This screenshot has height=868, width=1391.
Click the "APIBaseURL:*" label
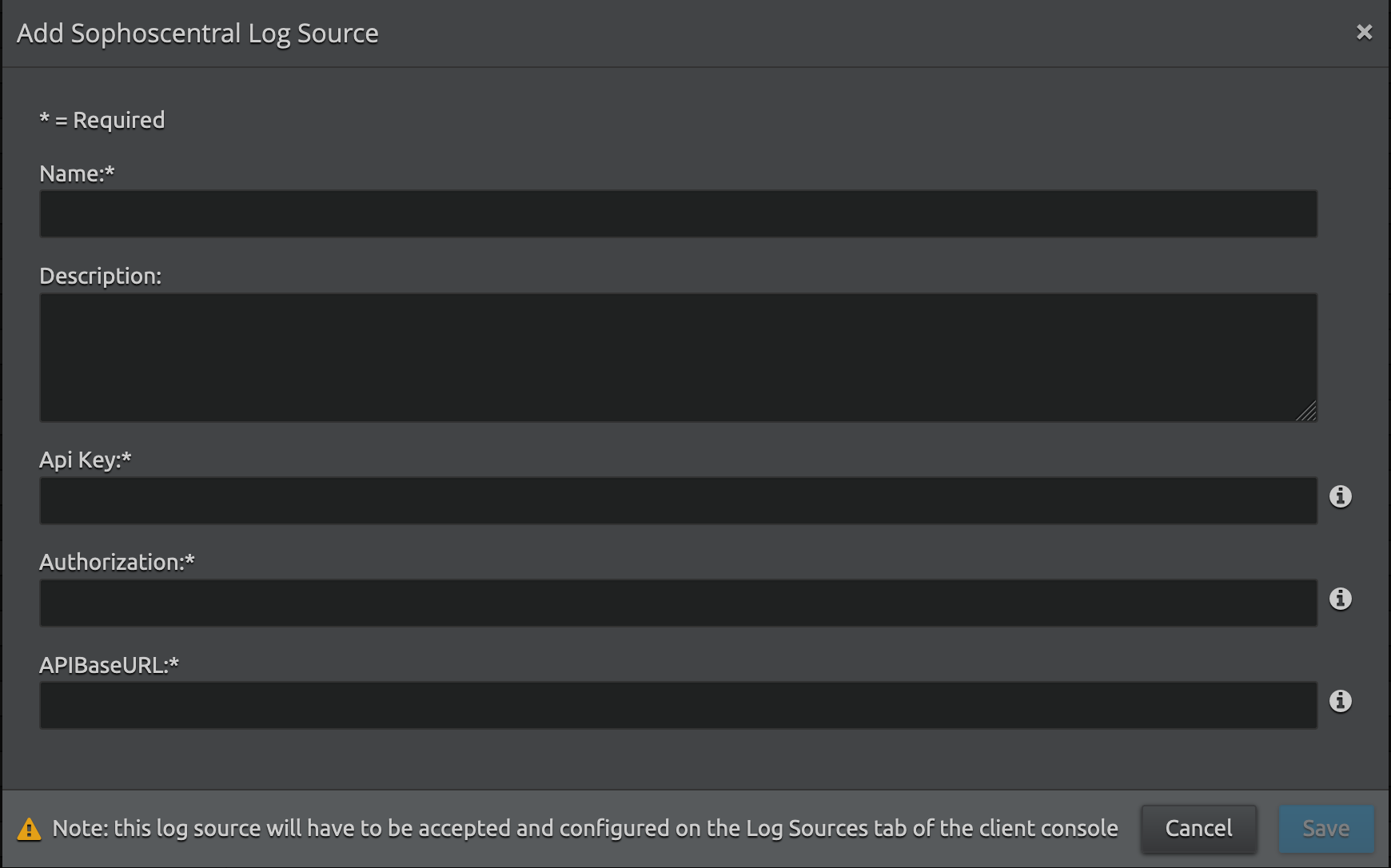(x=109, y=665)
